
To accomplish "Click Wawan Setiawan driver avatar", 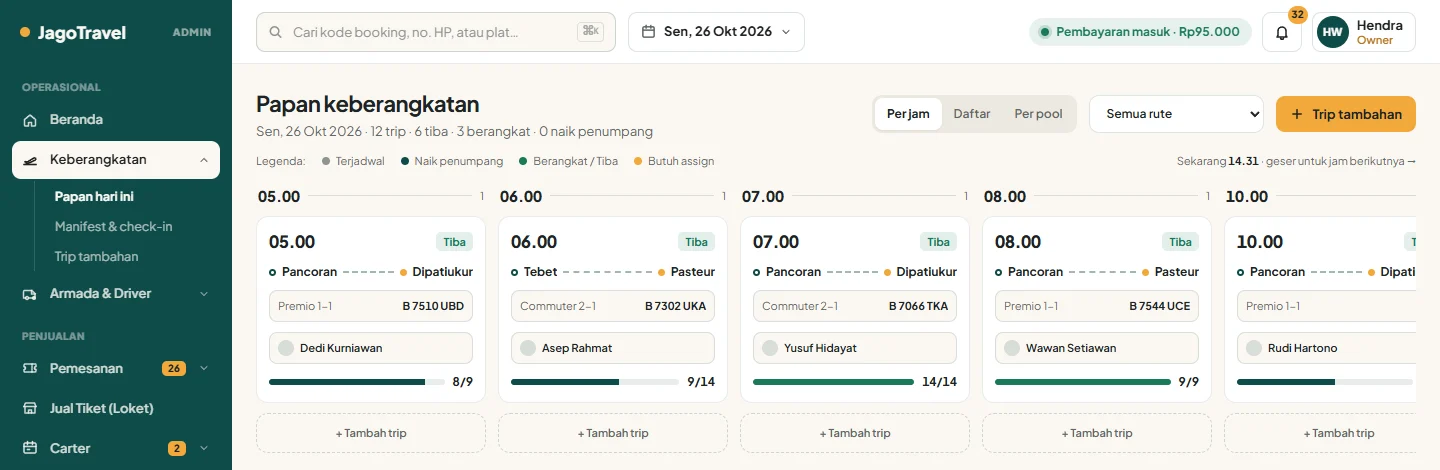I will pos(1012,348).
